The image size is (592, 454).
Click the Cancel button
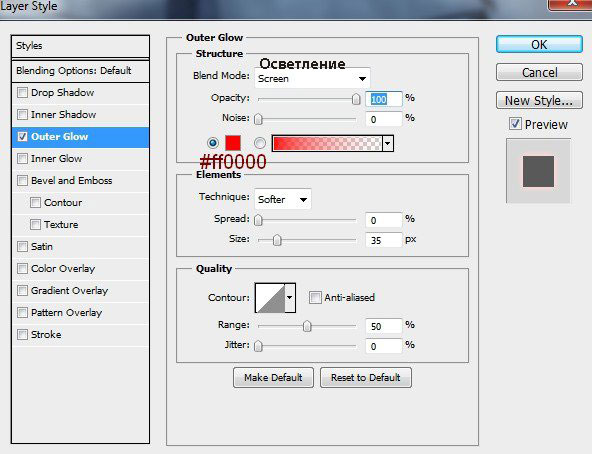click(539, 72)
